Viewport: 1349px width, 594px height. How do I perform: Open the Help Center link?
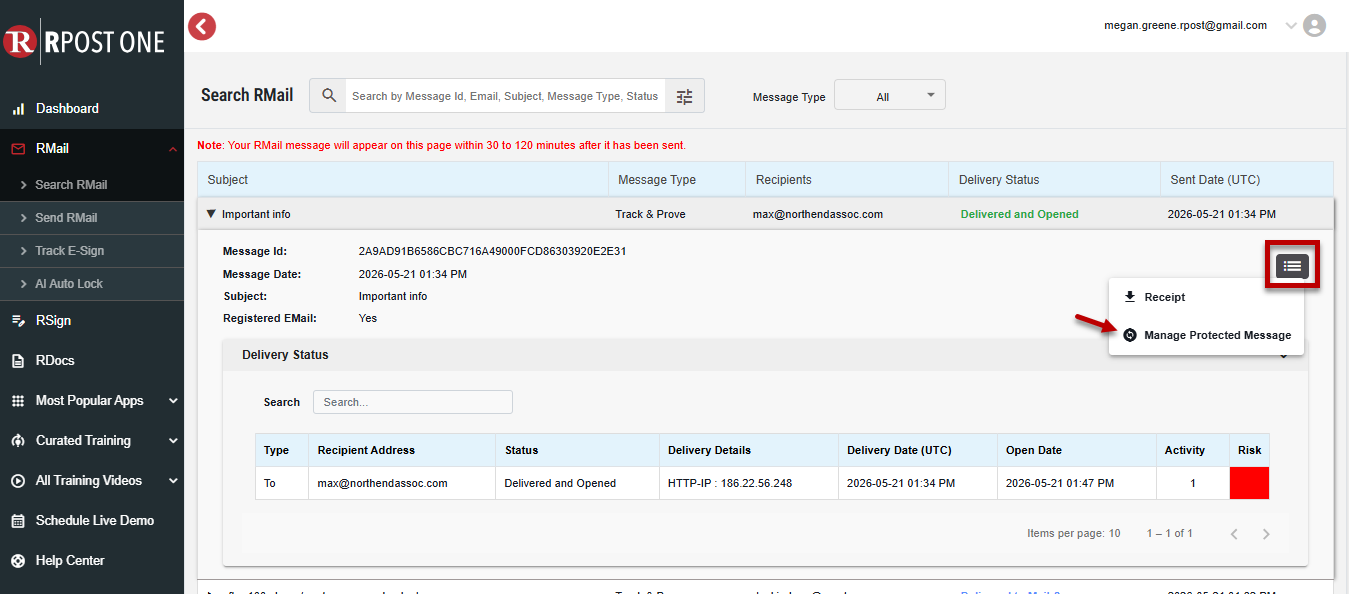point(70,560)
